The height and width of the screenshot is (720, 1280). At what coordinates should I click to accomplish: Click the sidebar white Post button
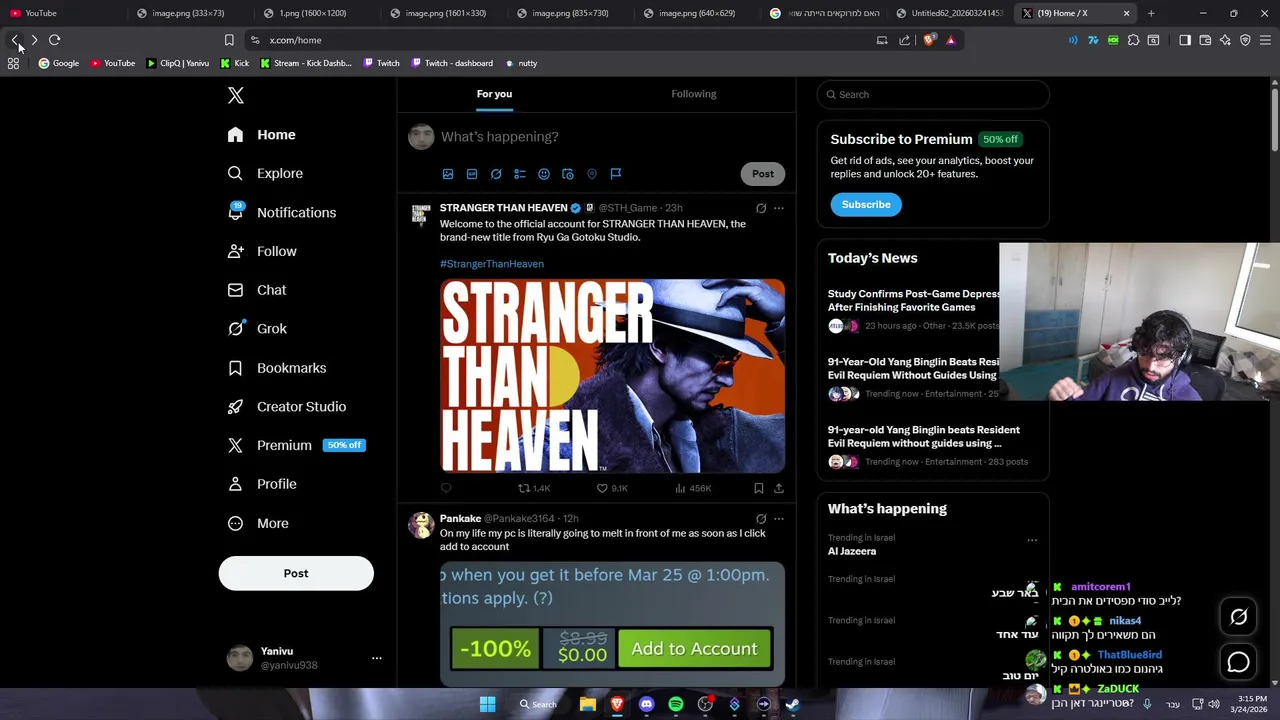[x=296, y=573]
